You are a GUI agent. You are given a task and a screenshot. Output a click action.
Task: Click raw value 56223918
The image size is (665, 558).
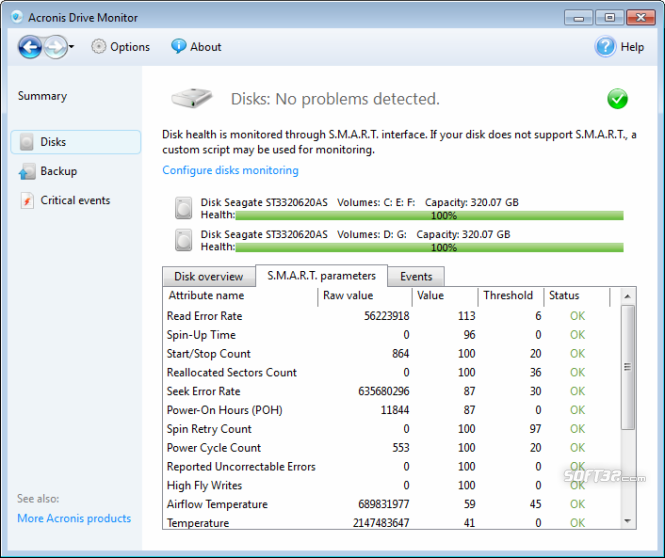(386, 316)
